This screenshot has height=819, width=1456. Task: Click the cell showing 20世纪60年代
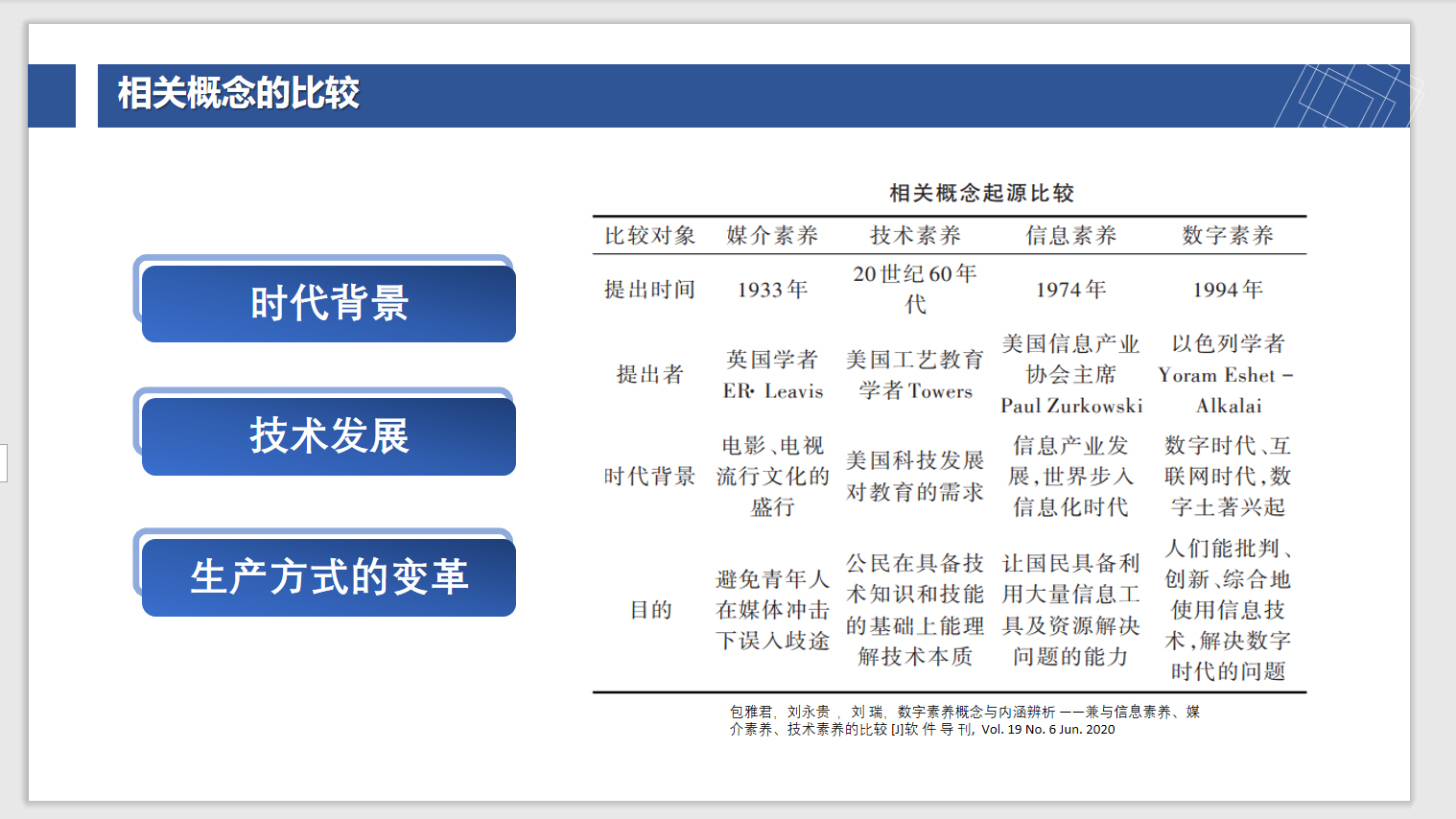tap(914, 287)
